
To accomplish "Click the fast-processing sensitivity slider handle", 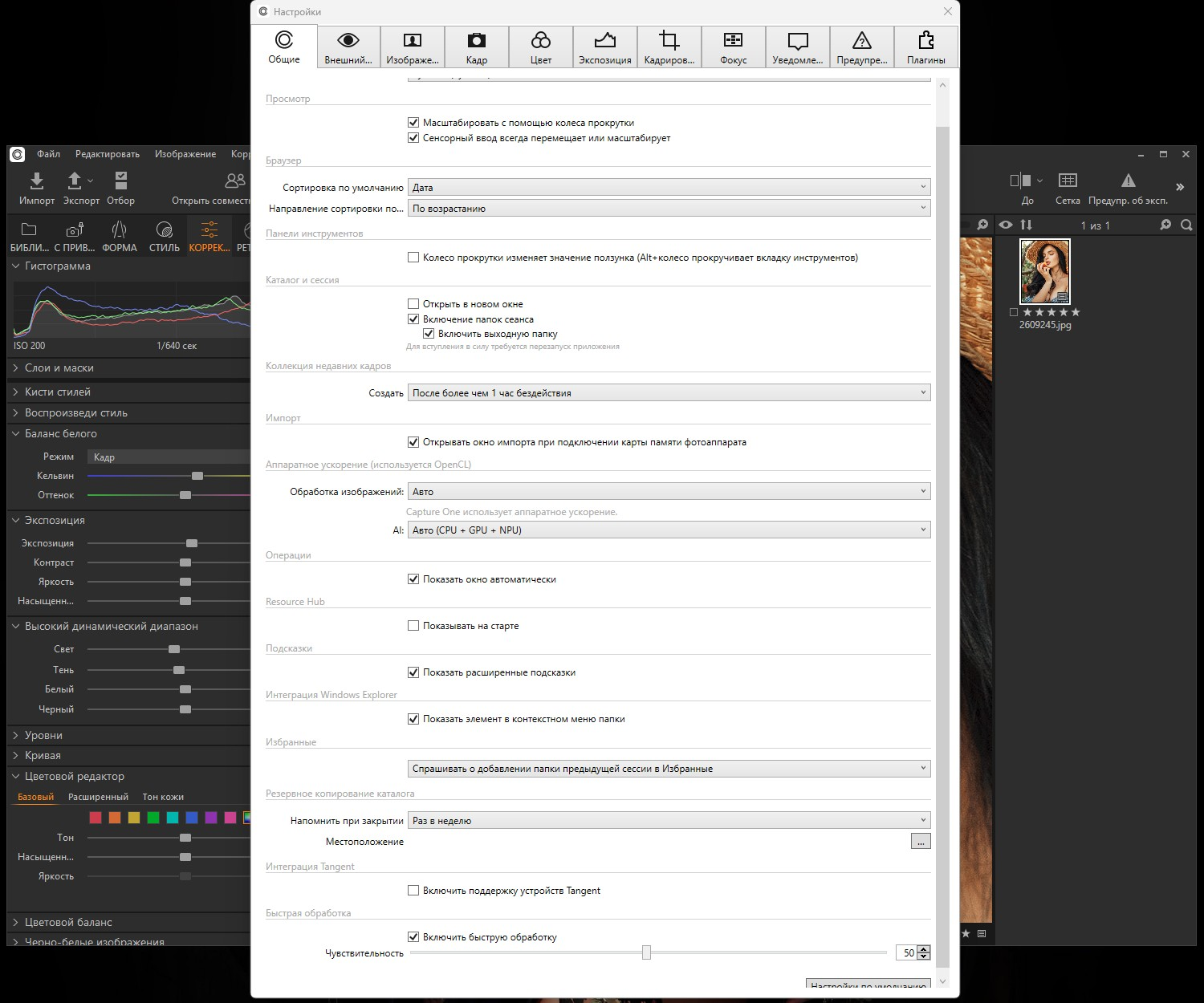I will tap(646, 952).
